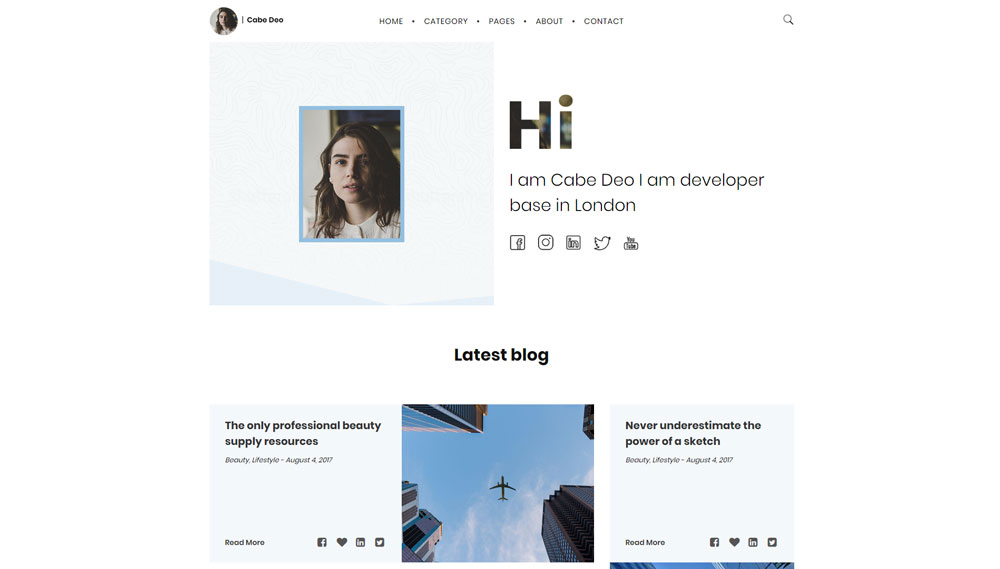Open the airplane and skyscrapers blog image

pyautogui.click(x=497, y=483)
